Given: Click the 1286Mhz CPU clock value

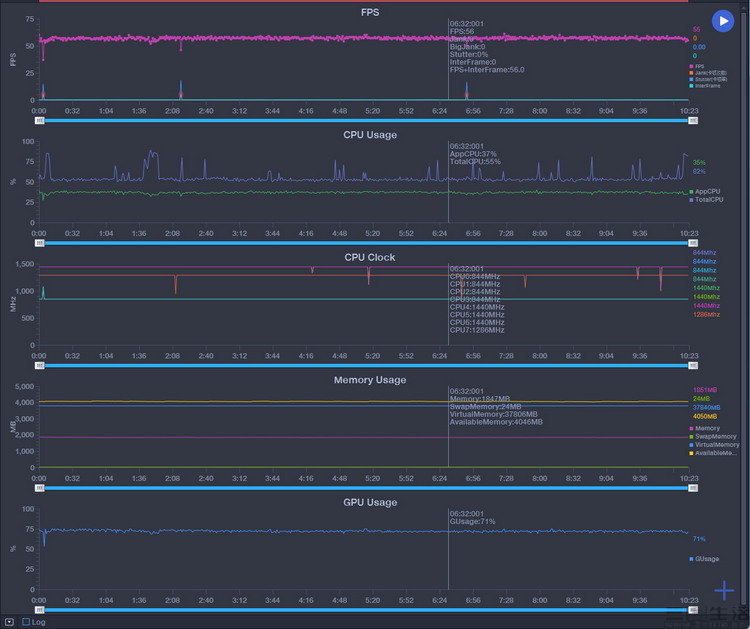Looking at the screenshot, I should 706,315.
